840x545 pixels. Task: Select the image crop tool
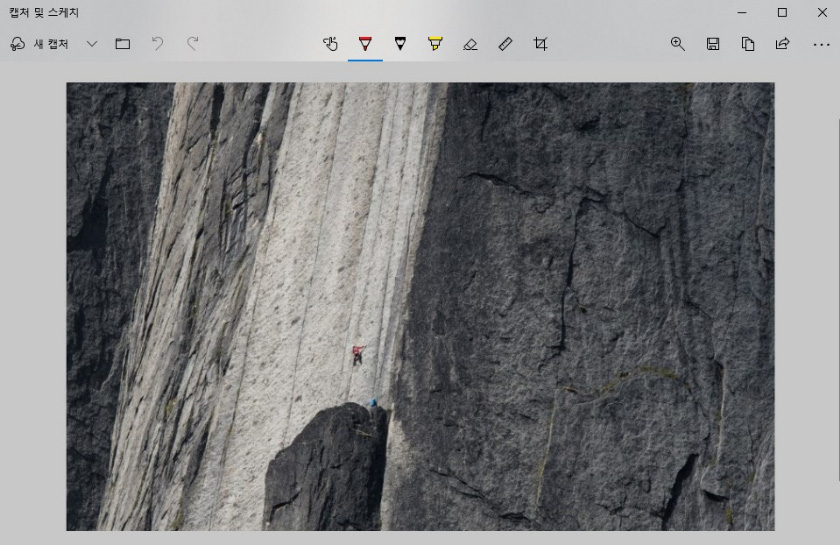(541, 44)
